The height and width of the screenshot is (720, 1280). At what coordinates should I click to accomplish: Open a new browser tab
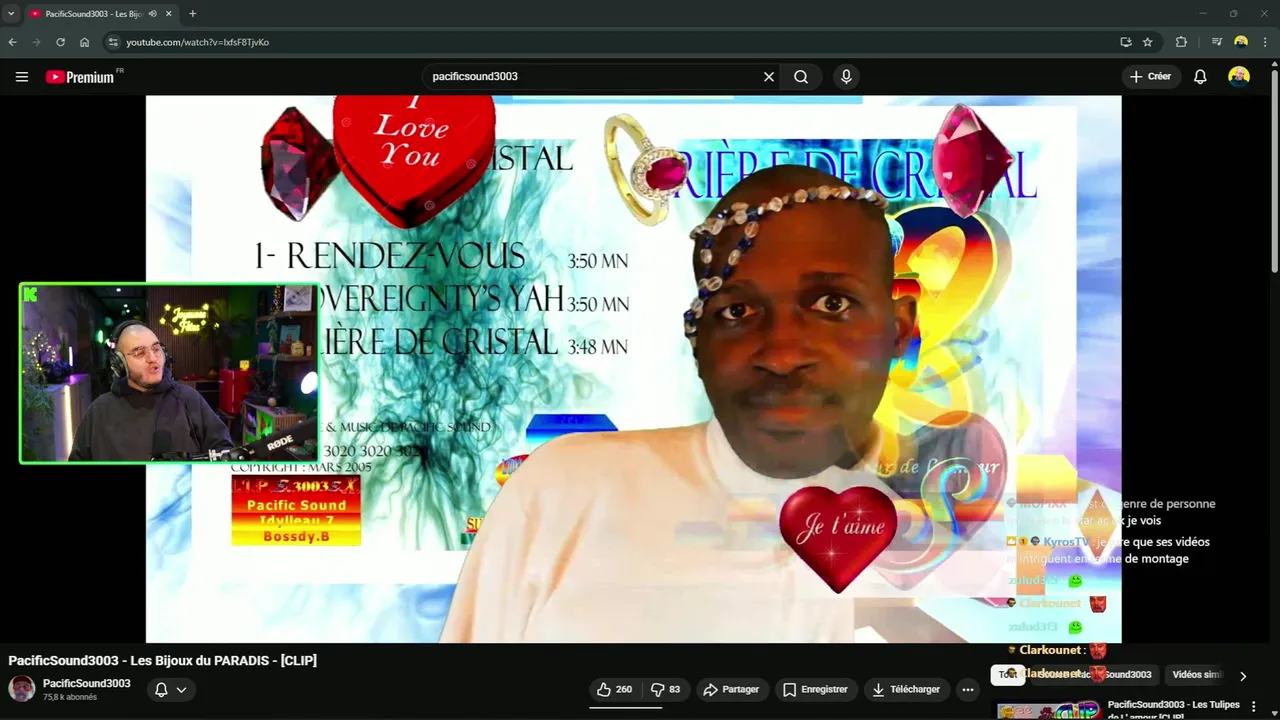192,14
